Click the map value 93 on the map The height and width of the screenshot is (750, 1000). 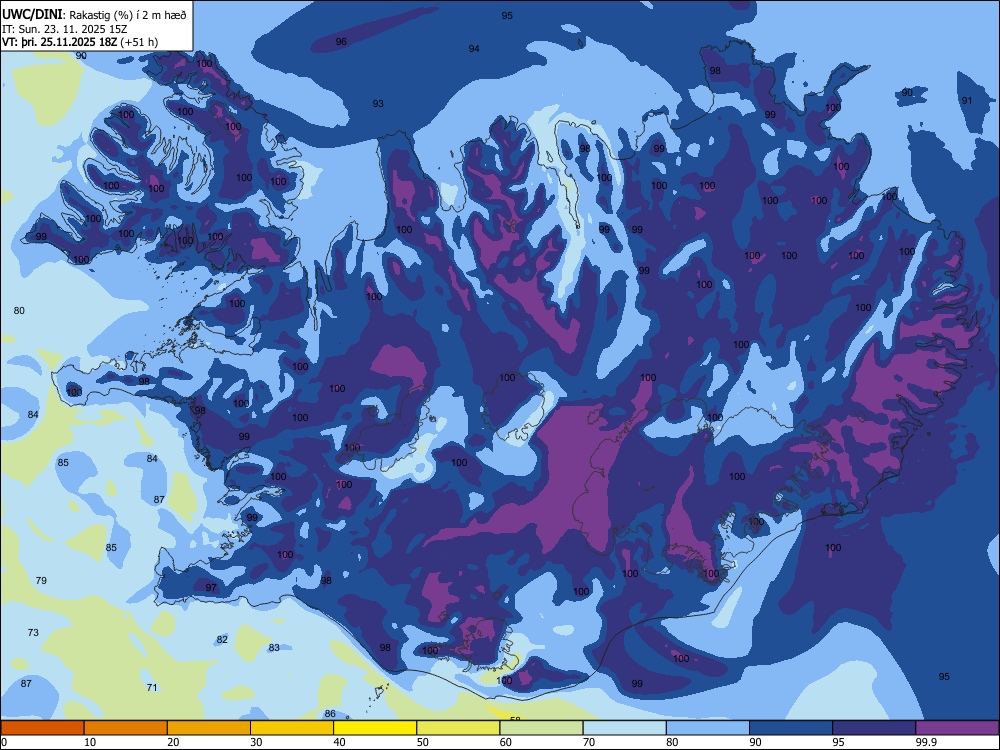point(378,103)
